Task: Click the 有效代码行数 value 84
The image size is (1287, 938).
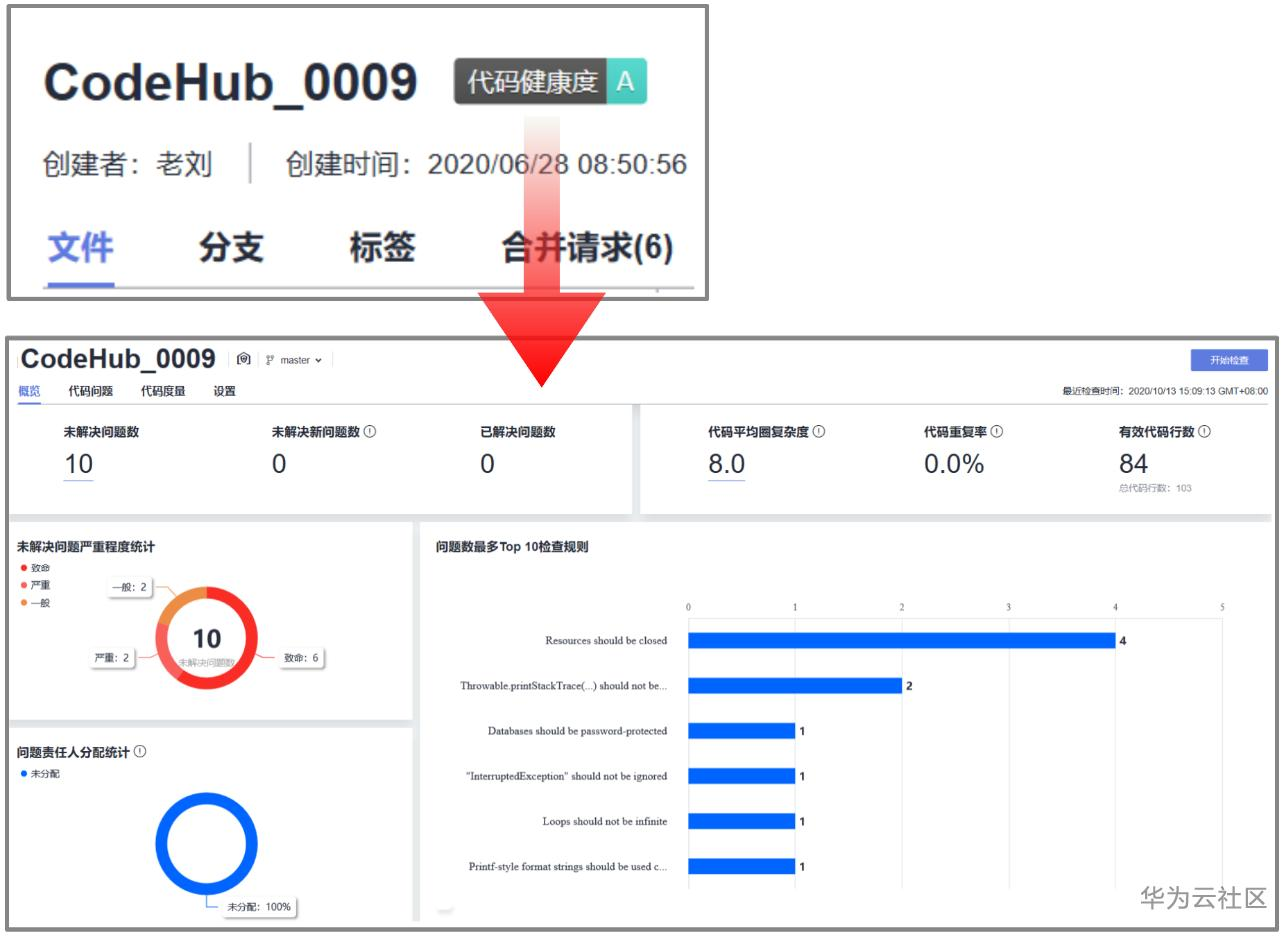Action: point(1134,464)
